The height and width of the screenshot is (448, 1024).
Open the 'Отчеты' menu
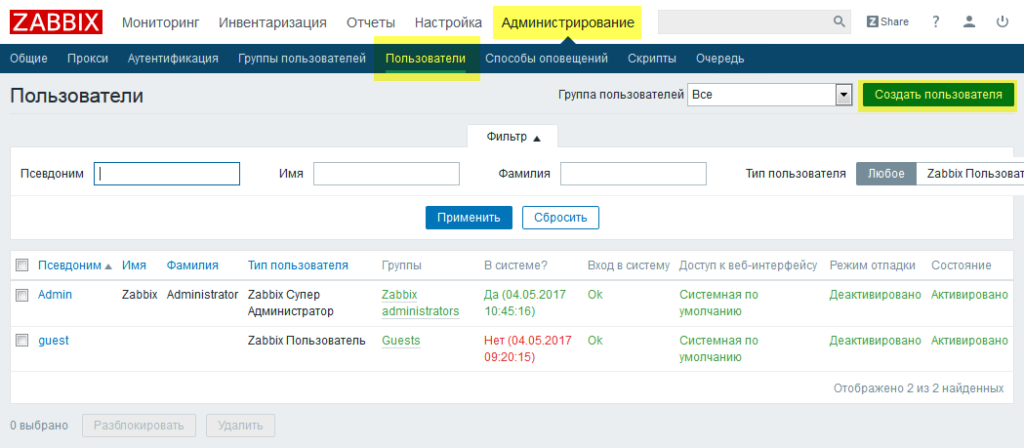[x=371, y=23]
